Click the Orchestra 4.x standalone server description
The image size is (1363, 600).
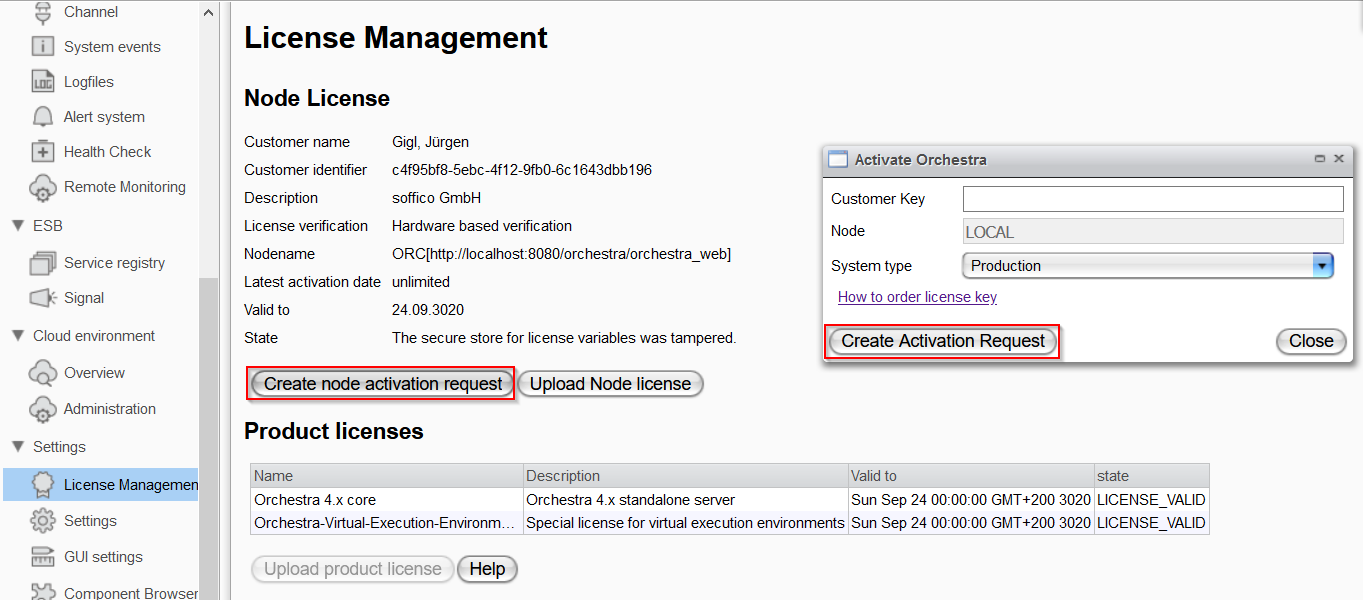pos(631,500)
